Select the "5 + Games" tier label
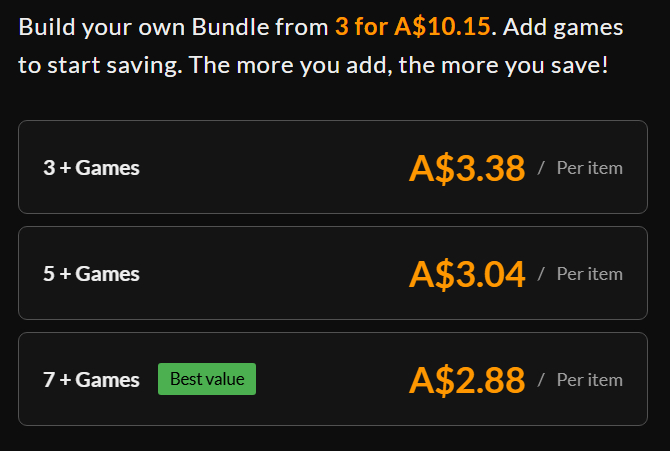The width and height of the screenshot is (670, 451). tap(91, 274)
